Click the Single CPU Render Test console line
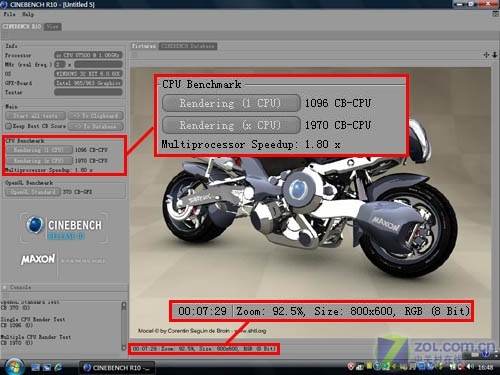 point(33,319)
